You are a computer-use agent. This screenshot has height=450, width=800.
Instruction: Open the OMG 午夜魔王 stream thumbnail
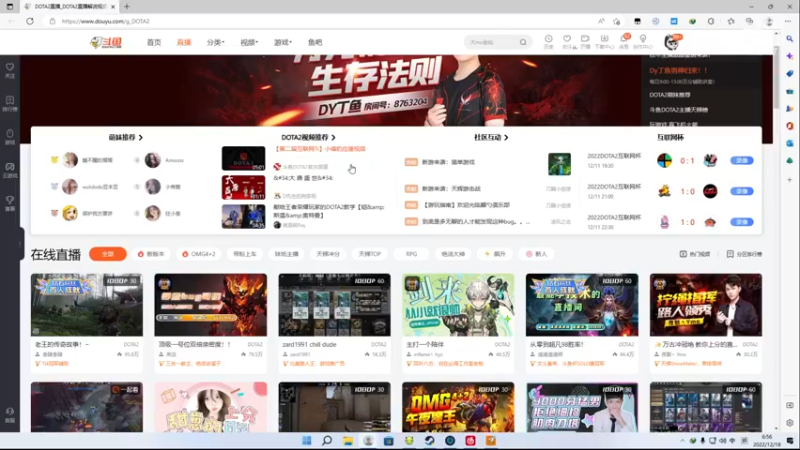[x=458, y=407]
